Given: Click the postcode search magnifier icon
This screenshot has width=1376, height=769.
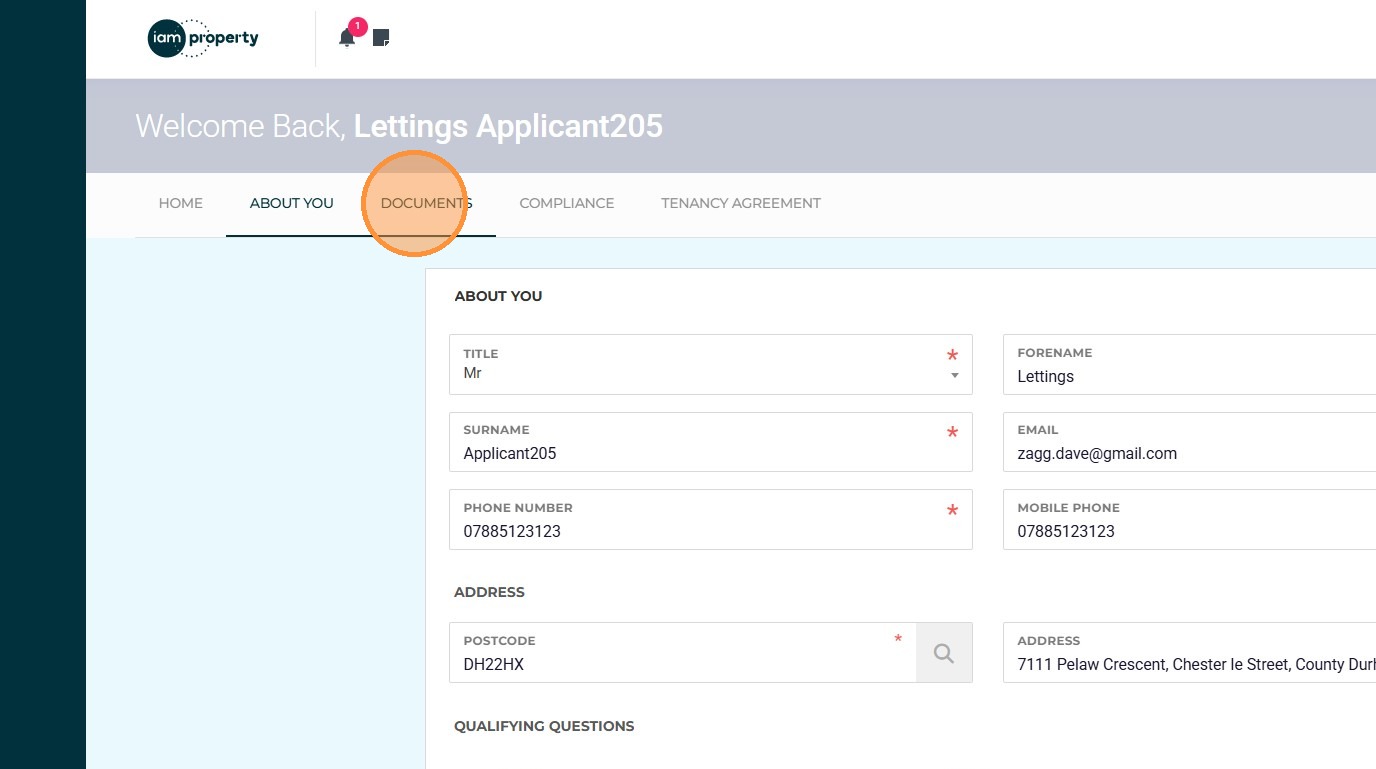Looking at the screenshot, I should pos(943,653).
